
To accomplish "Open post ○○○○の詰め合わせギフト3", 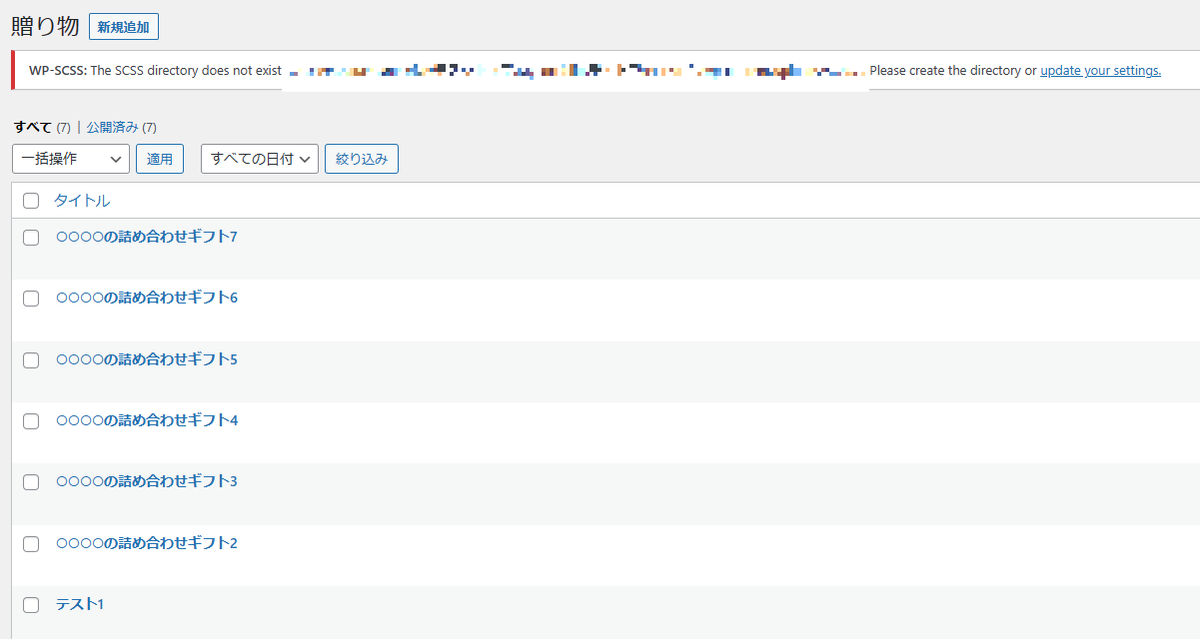I will coord(147,481).
